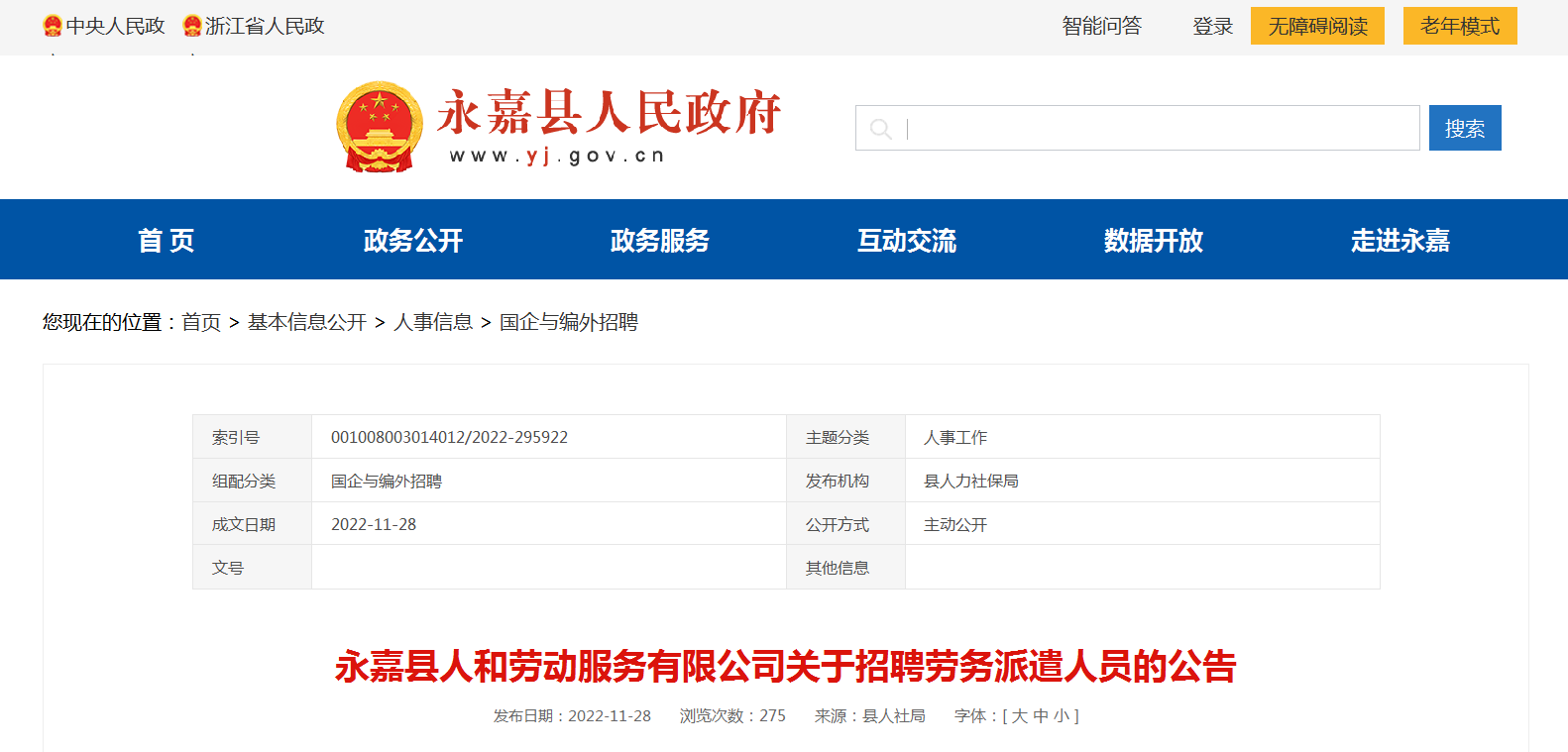Enable 无障碍阅读 accessibility mode
The image size is (1568, 752).
1317,26
